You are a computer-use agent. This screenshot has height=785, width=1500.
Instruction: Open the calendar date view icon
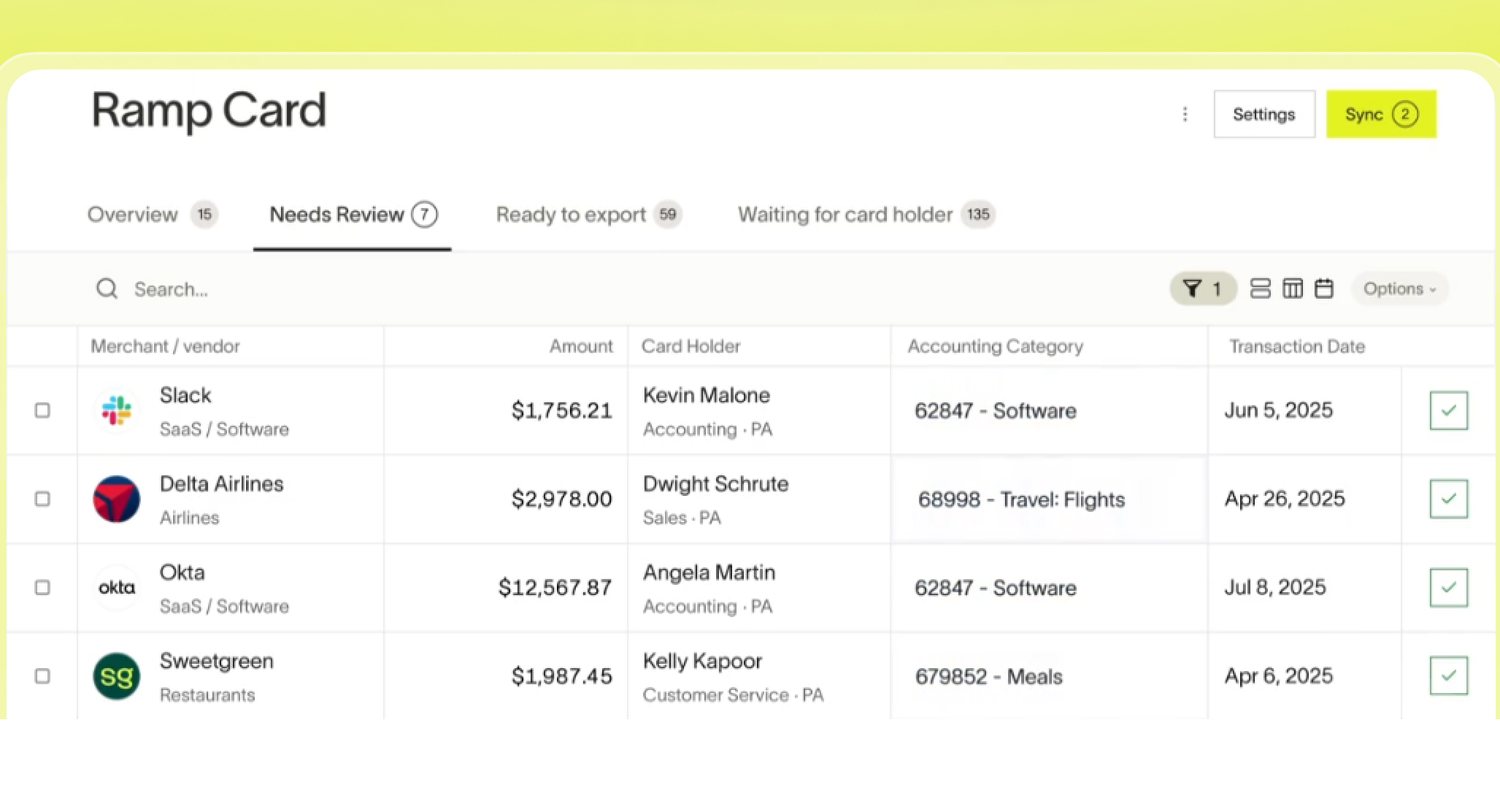click(x=1324, y=289)
